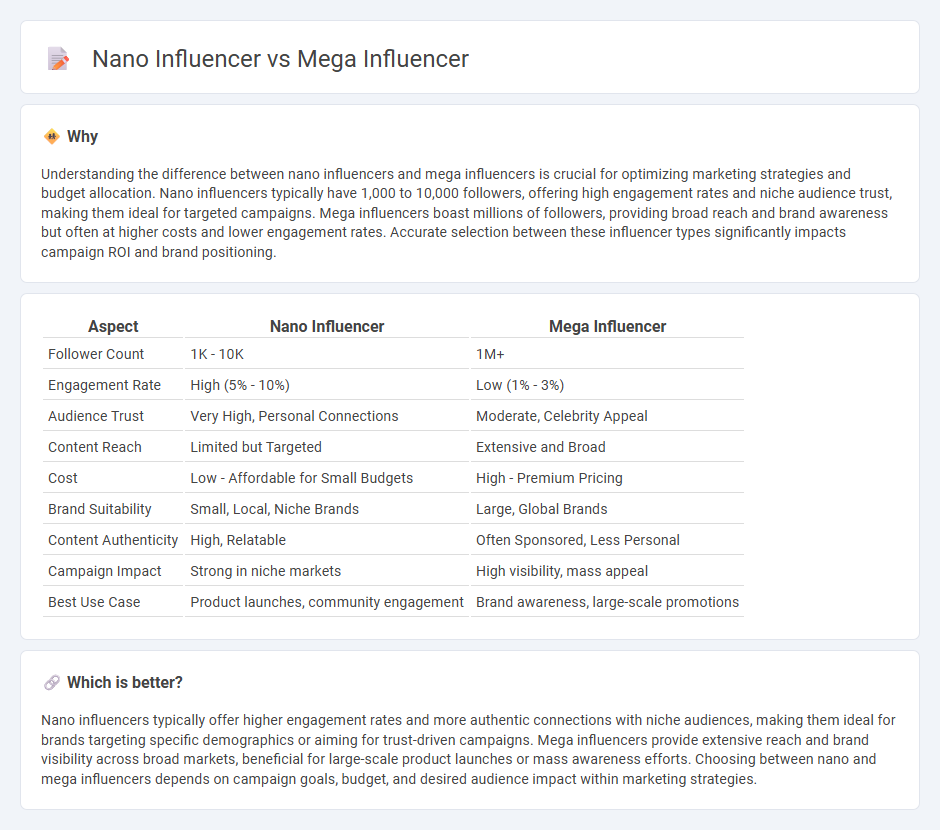
Task: Click the 'Best Use Case' row label
Action: [x=94, y=602]
